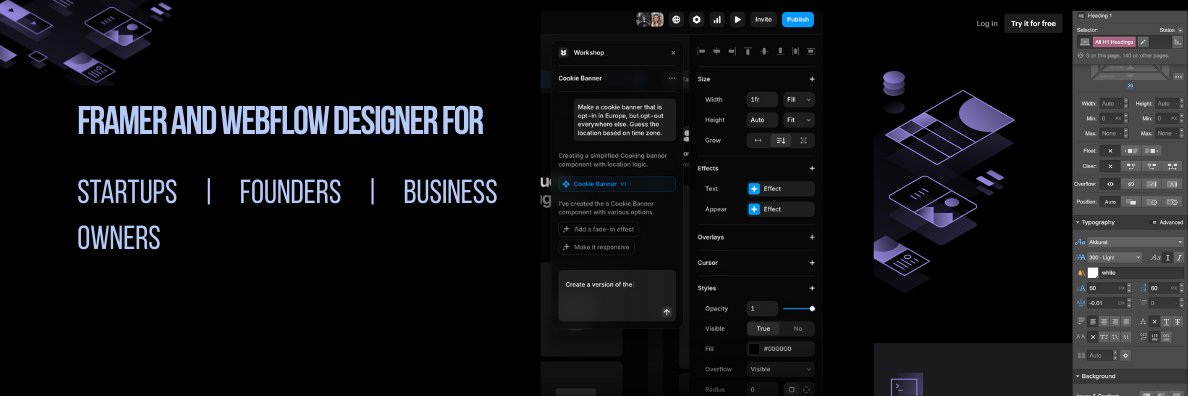
Task: Open the Width Fill dropdown
Action: coord(799,99)
